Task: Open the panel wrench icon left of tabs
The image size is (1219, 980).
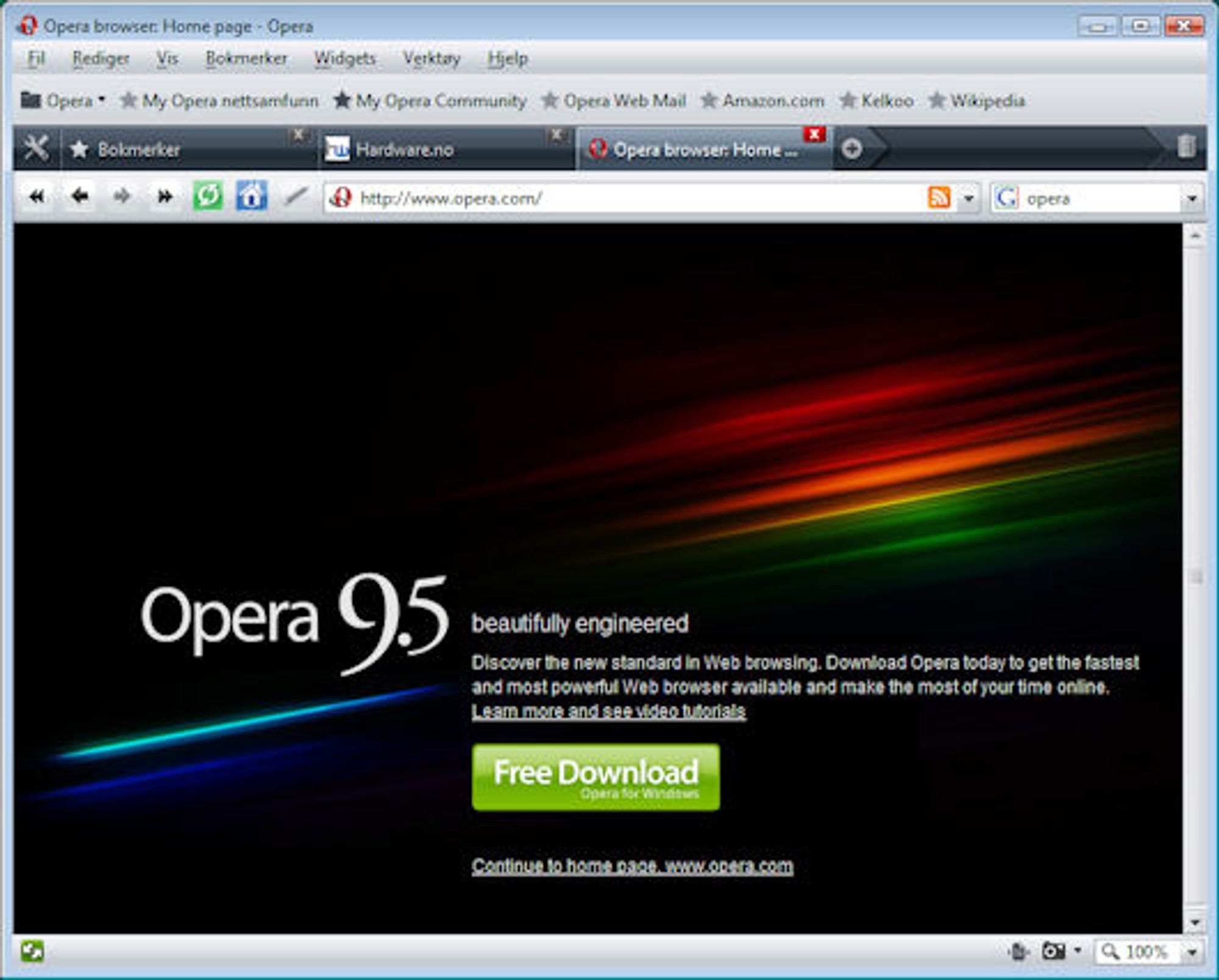Action: (35, 148)
